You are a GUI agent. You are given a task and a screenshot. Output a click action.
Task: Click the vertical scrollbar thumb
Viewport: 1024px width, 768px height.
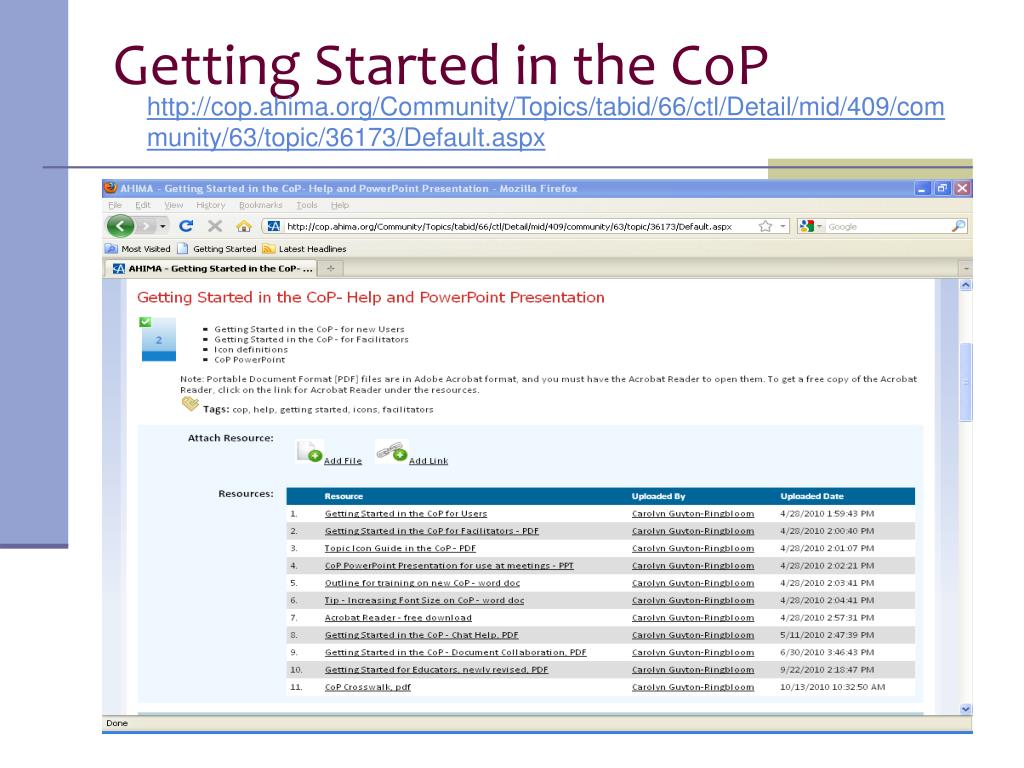pos(965,382)
